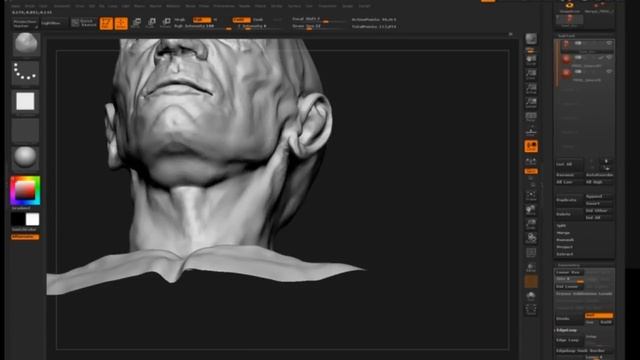
Task: Click the Quick Sketch button
Action: pyautogui.click(x=84, y=23)
